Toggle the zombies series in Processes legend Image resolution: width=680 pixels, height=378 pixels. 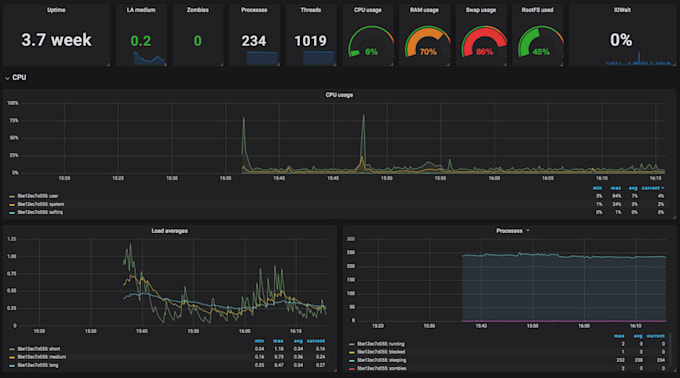[x=382, y=368]
